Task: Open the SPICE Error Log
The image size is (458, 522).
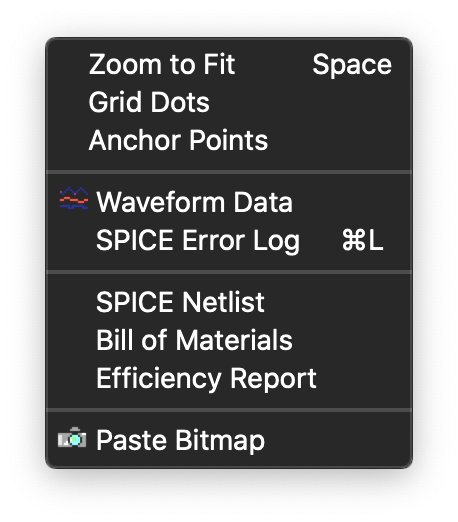Action: pos(229,240)
